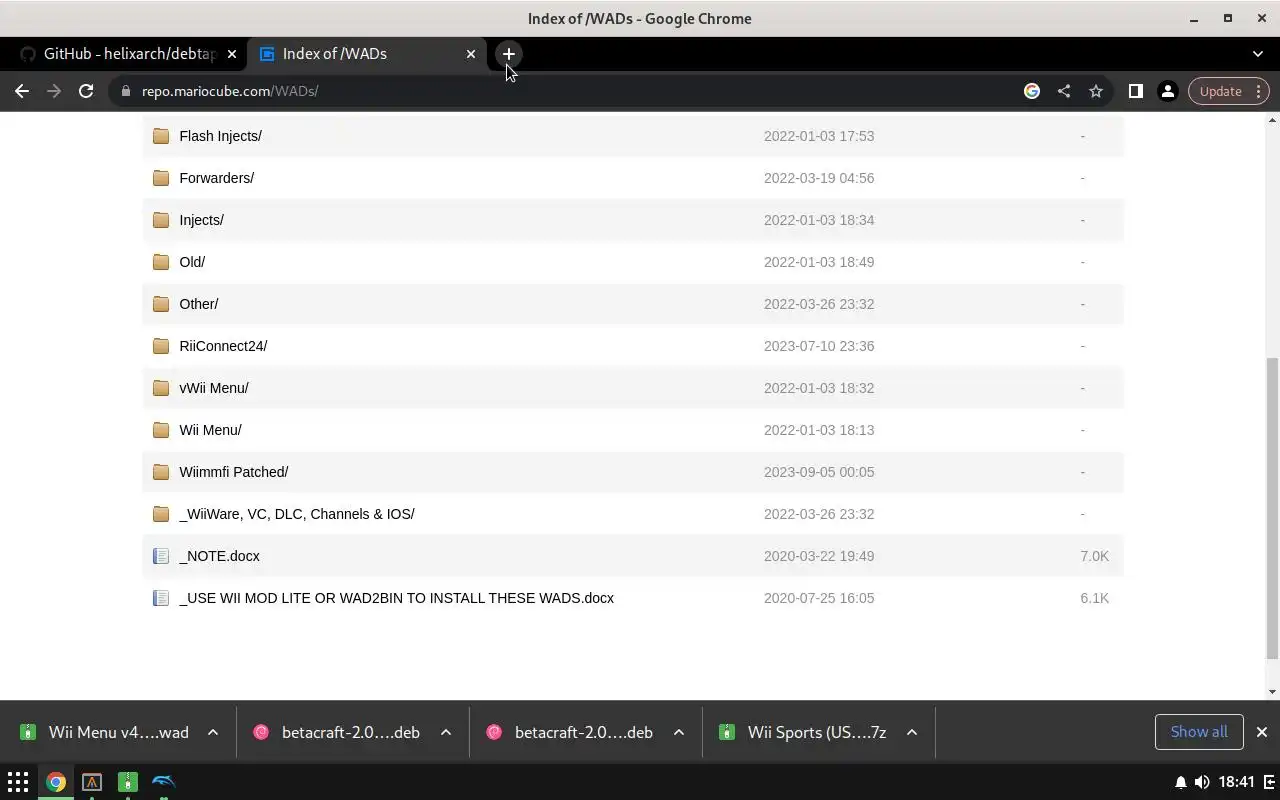Open the archive manager taskbar icon
The image size is (1280, 800).
128,782
